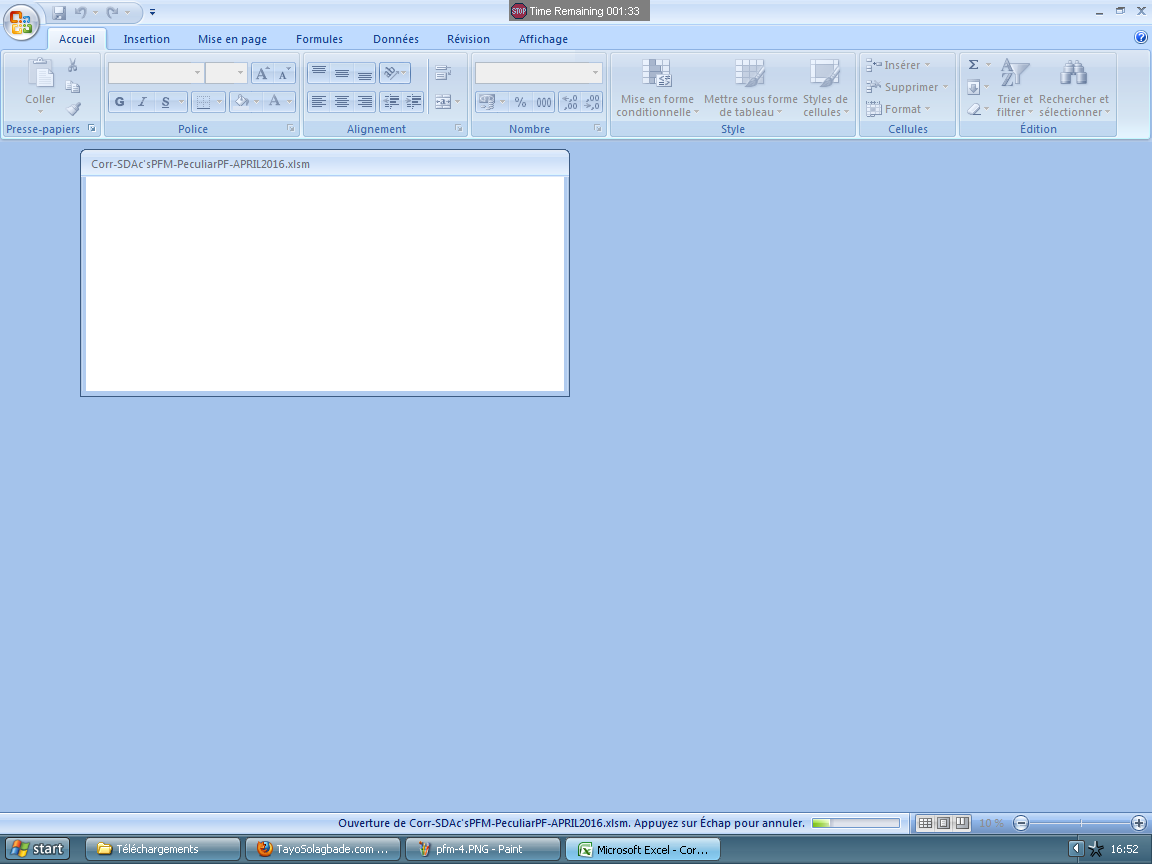Merge and center the selected cells
Viewport: 1152px width, 864px height.
tap(443, 102)
